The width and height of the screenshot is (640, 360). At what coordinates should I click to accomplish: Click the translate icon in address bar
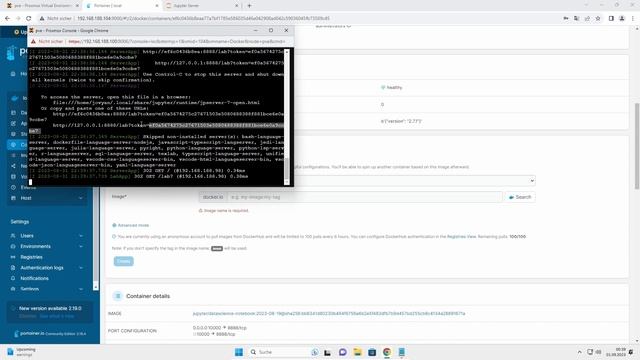click(576, 18)
